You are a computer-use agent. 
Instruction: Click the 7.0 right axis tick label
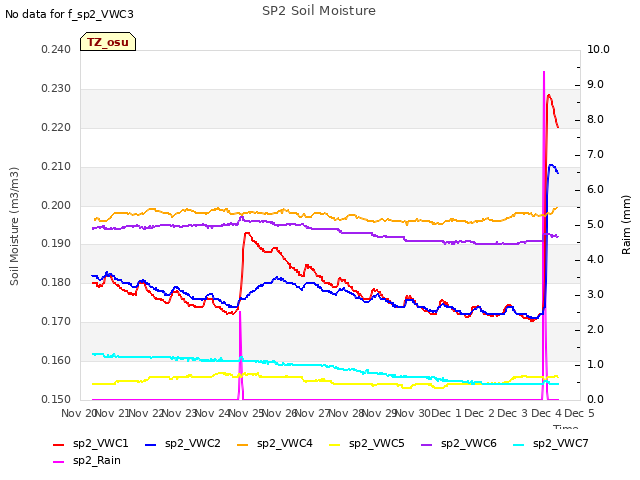click(x=596, y=155)
